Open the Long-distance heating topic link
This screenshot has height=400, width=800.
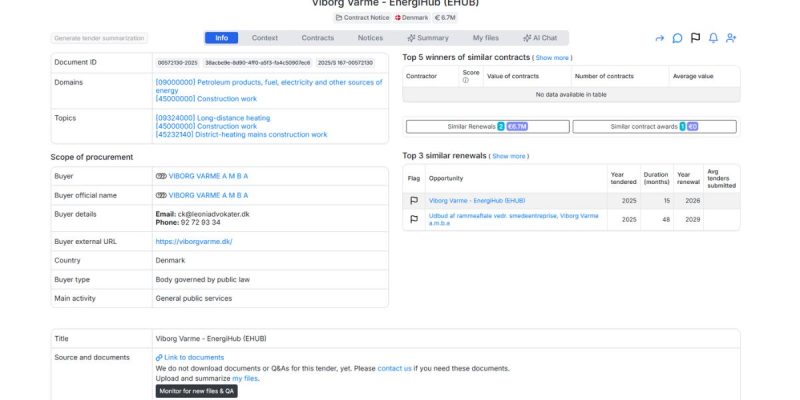(x=213, y=118)
